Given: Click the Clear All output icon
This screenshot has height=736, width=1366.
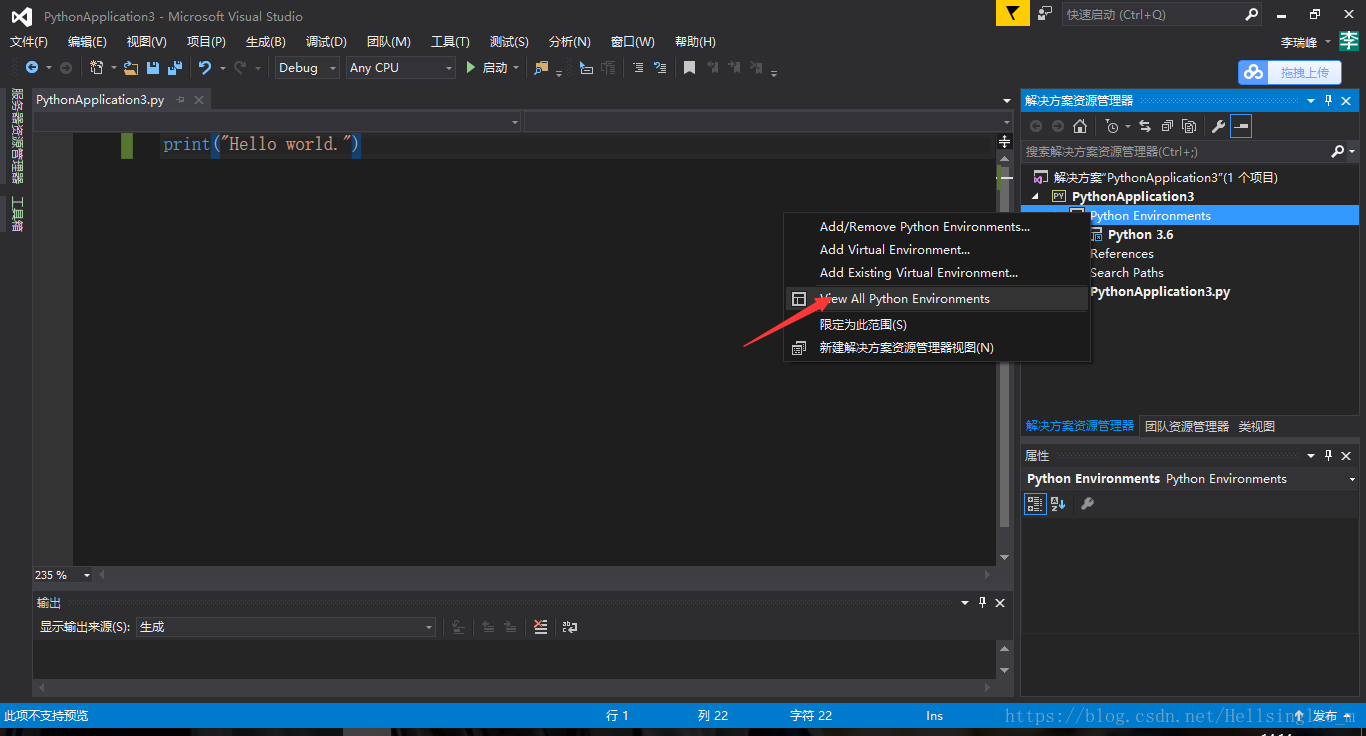Looking at the screenshot, I should (541, 627).
